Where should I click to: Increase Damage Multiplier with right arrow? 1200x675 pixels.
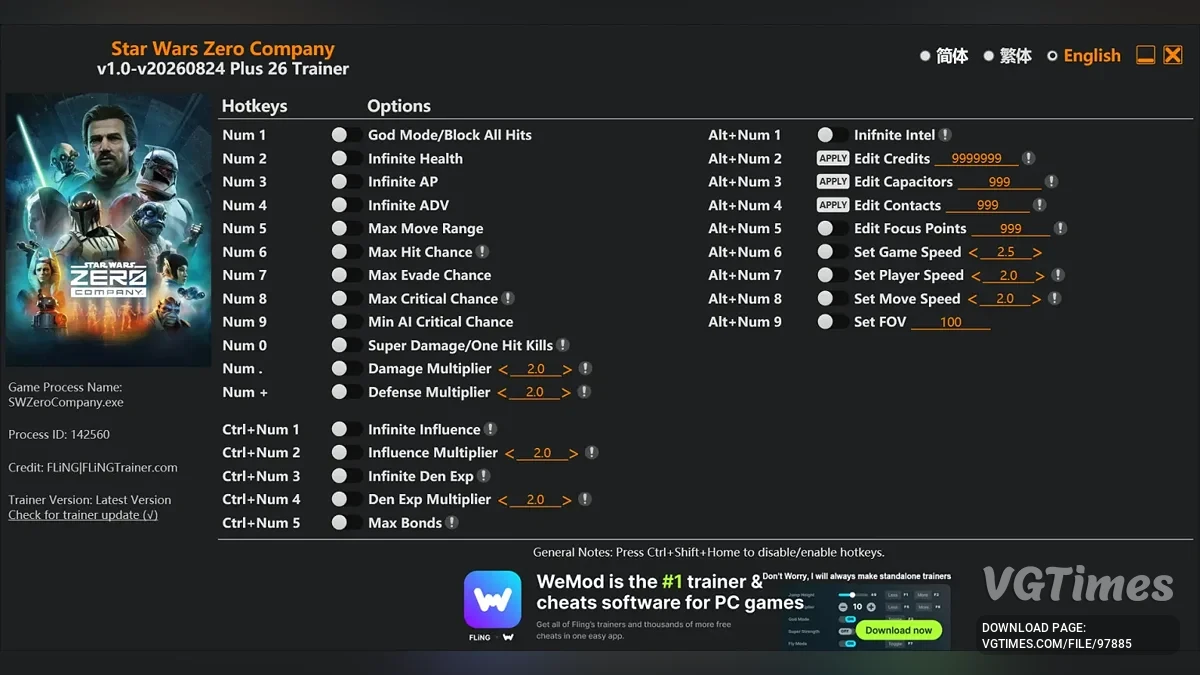(x=567, y=369)
